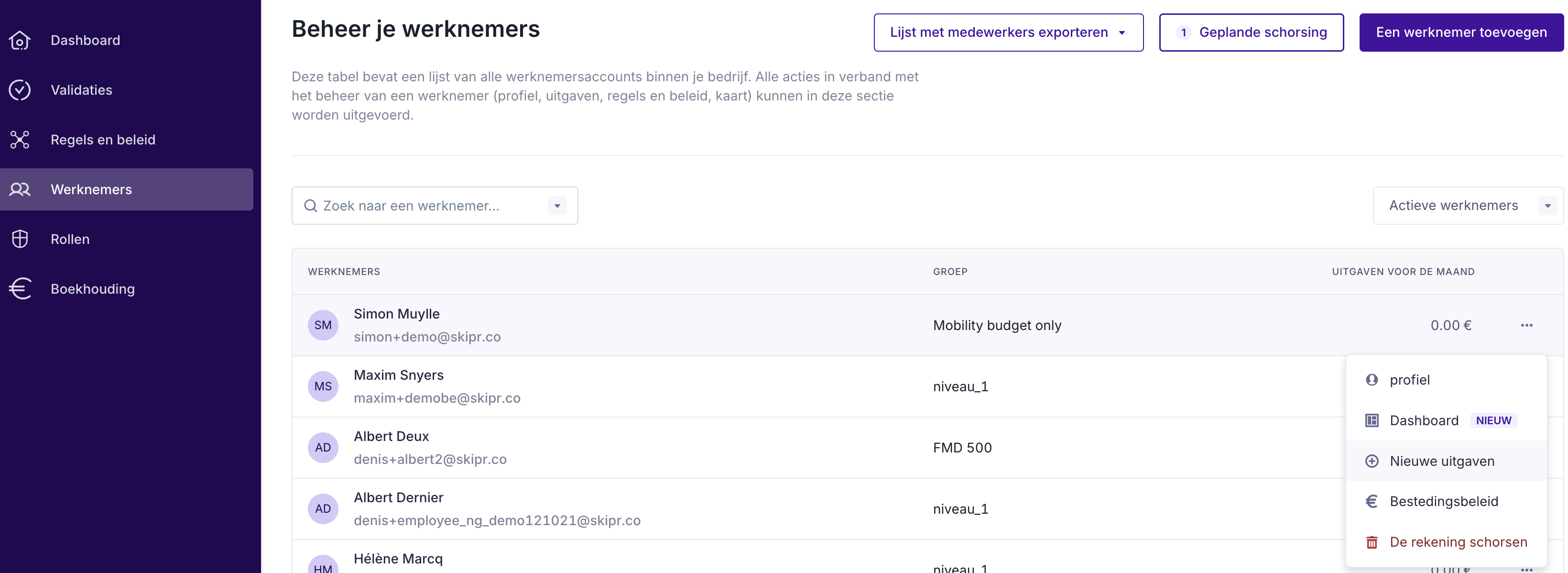Click the magnifier icon in search field
This screenshot has width=1568, height=573.
coord(310,206)
